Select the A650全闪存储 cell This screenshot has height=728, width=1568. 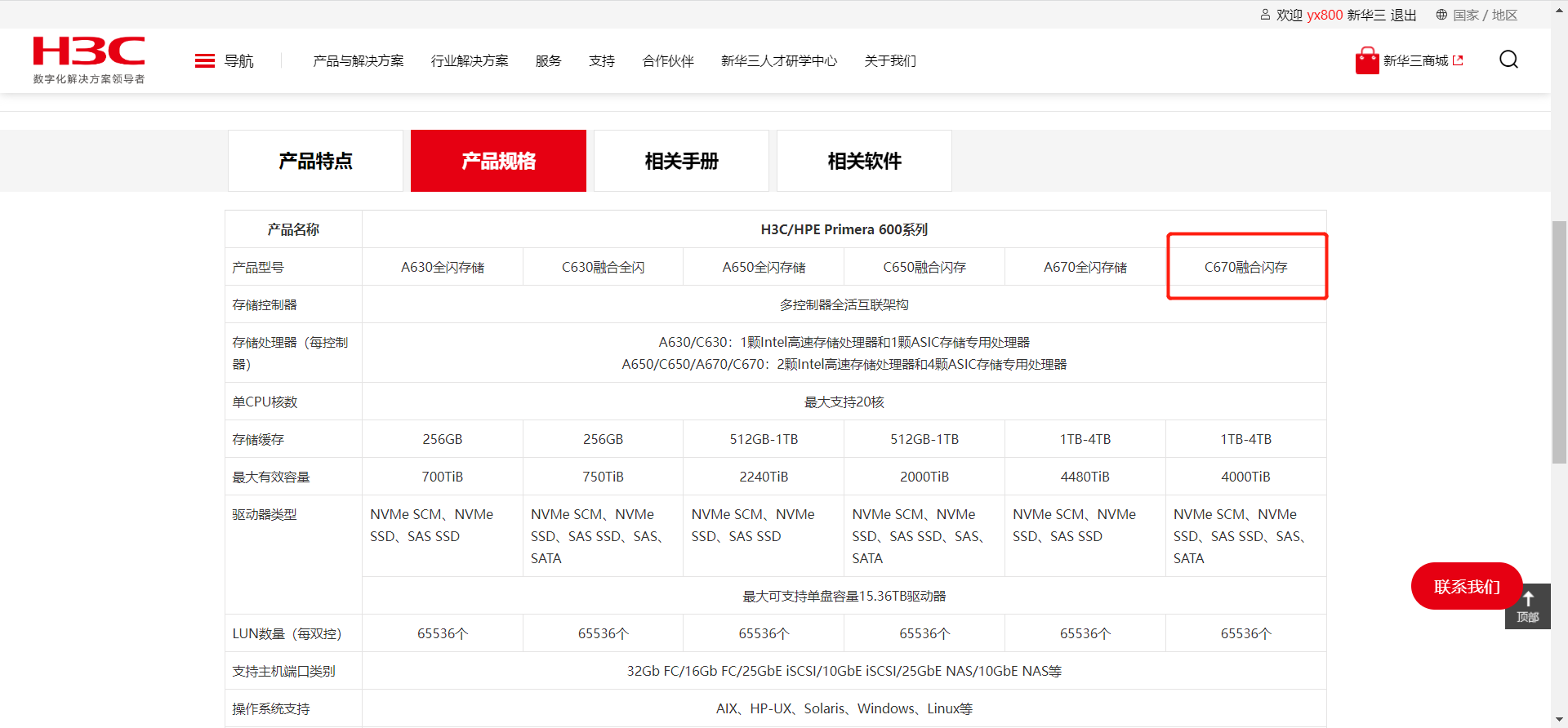(x=764, y=267)
